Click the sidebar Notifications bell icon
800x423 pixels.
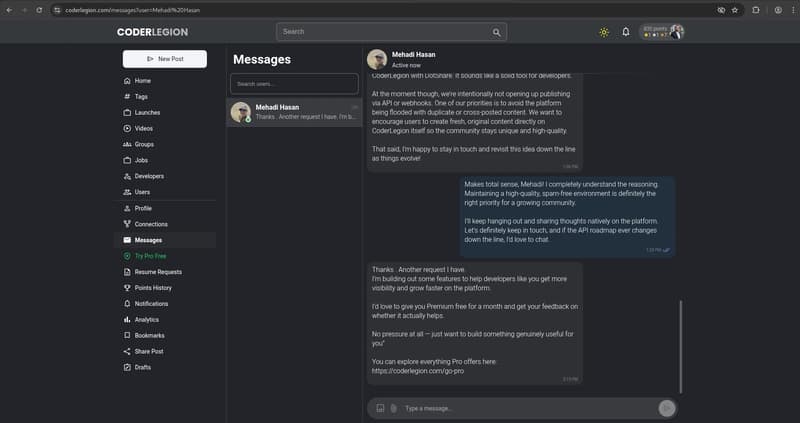tap(127, 304)
